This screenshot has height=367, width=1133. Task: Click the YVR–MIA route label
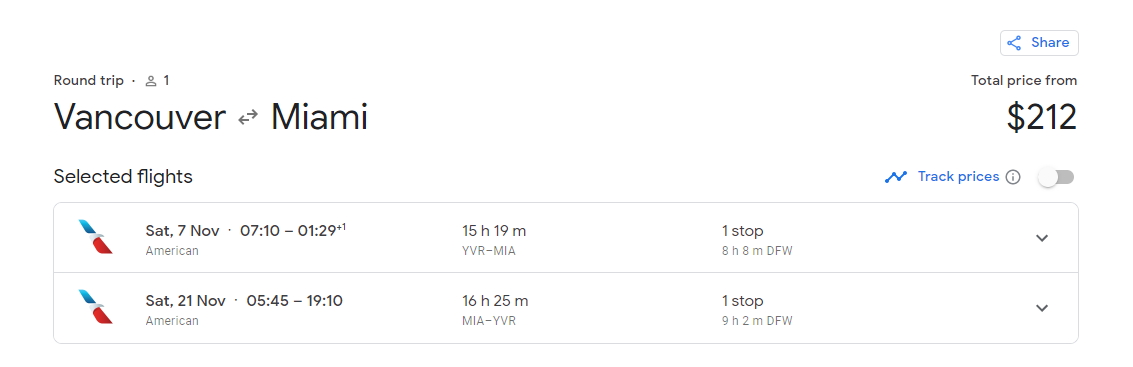point(489,251)
